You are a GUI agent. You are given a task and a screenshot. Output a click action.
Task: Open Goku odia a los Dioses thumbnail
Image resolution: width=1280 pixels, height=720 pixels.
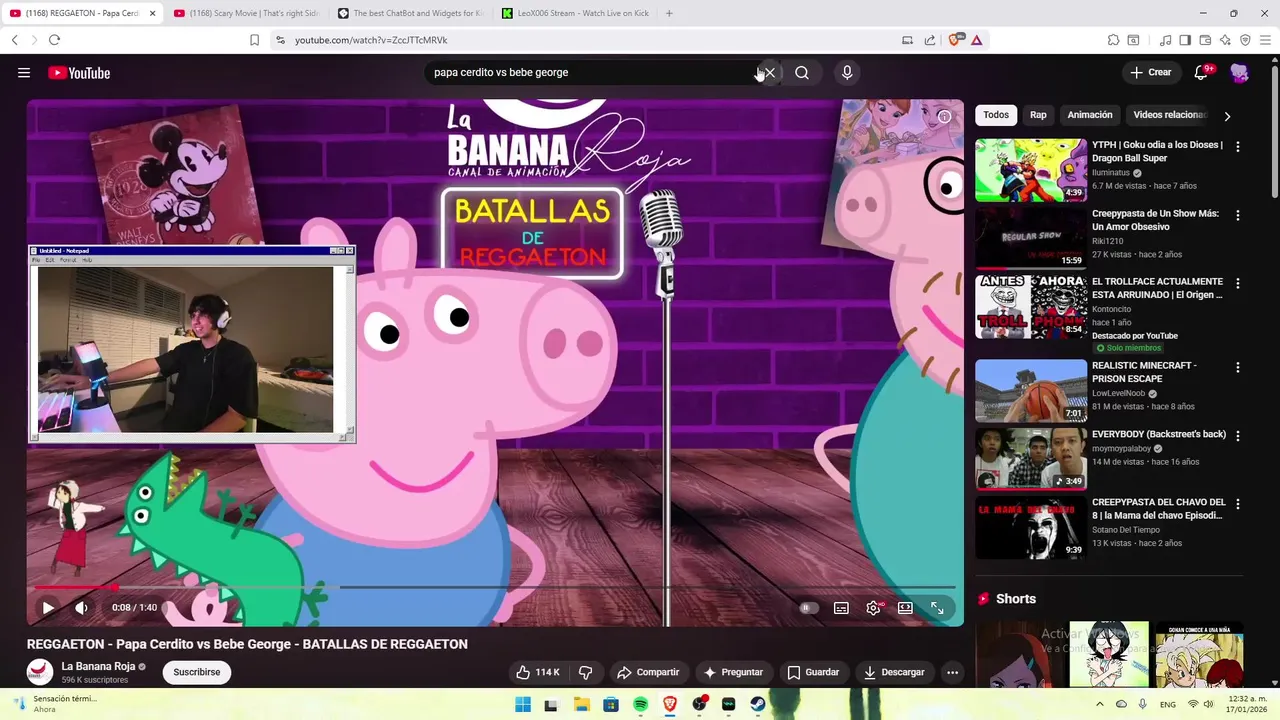[x=1031, y=170]
